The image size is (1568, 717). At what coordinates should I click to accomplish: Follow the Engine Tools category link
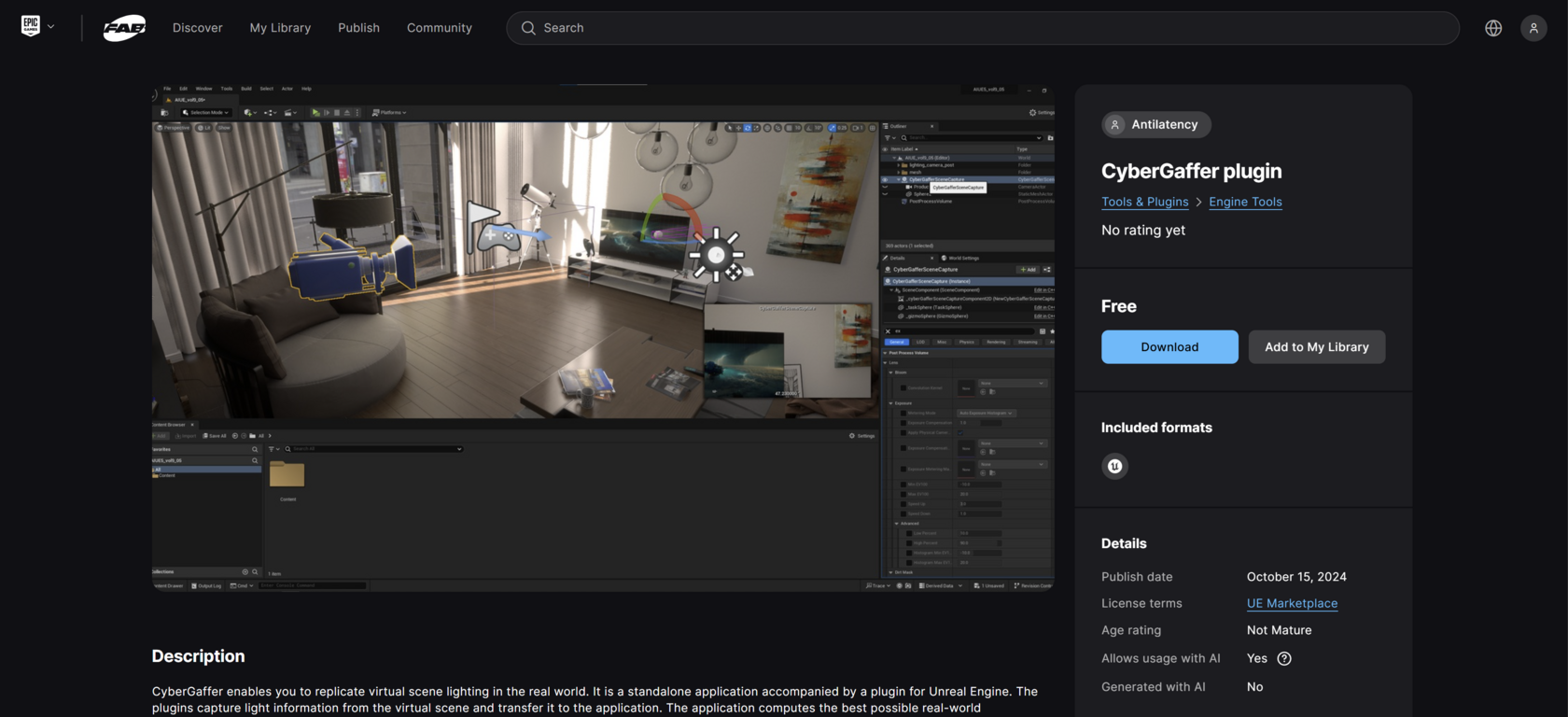pyautogui.click(x=1245, y=202)
